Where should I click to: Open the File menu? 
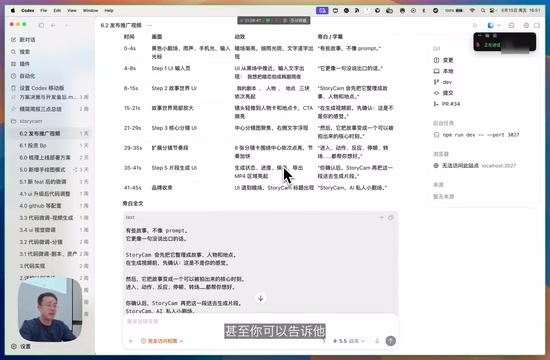pos(43,11)
